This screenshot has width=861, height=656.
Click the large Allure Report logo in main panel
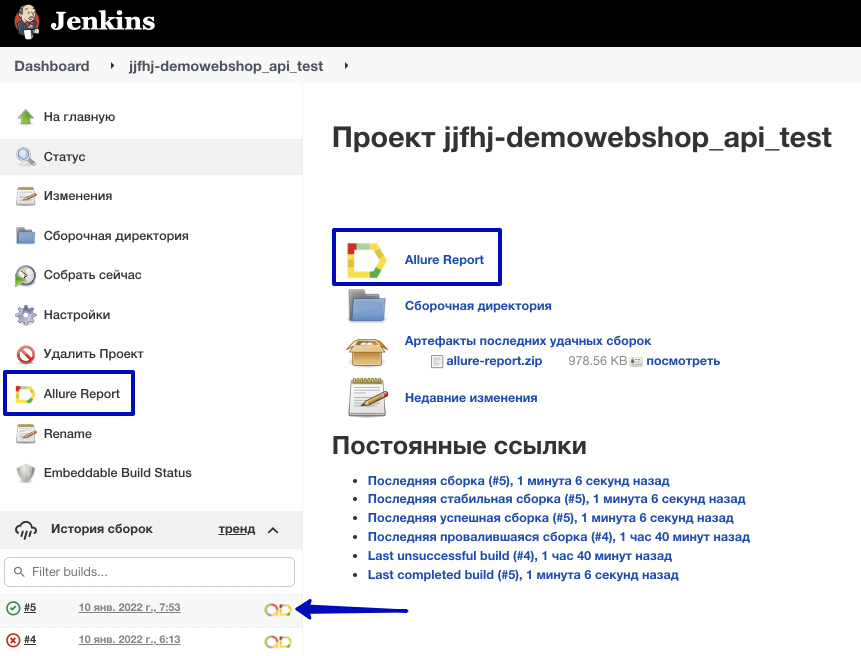tap(367, 260)
